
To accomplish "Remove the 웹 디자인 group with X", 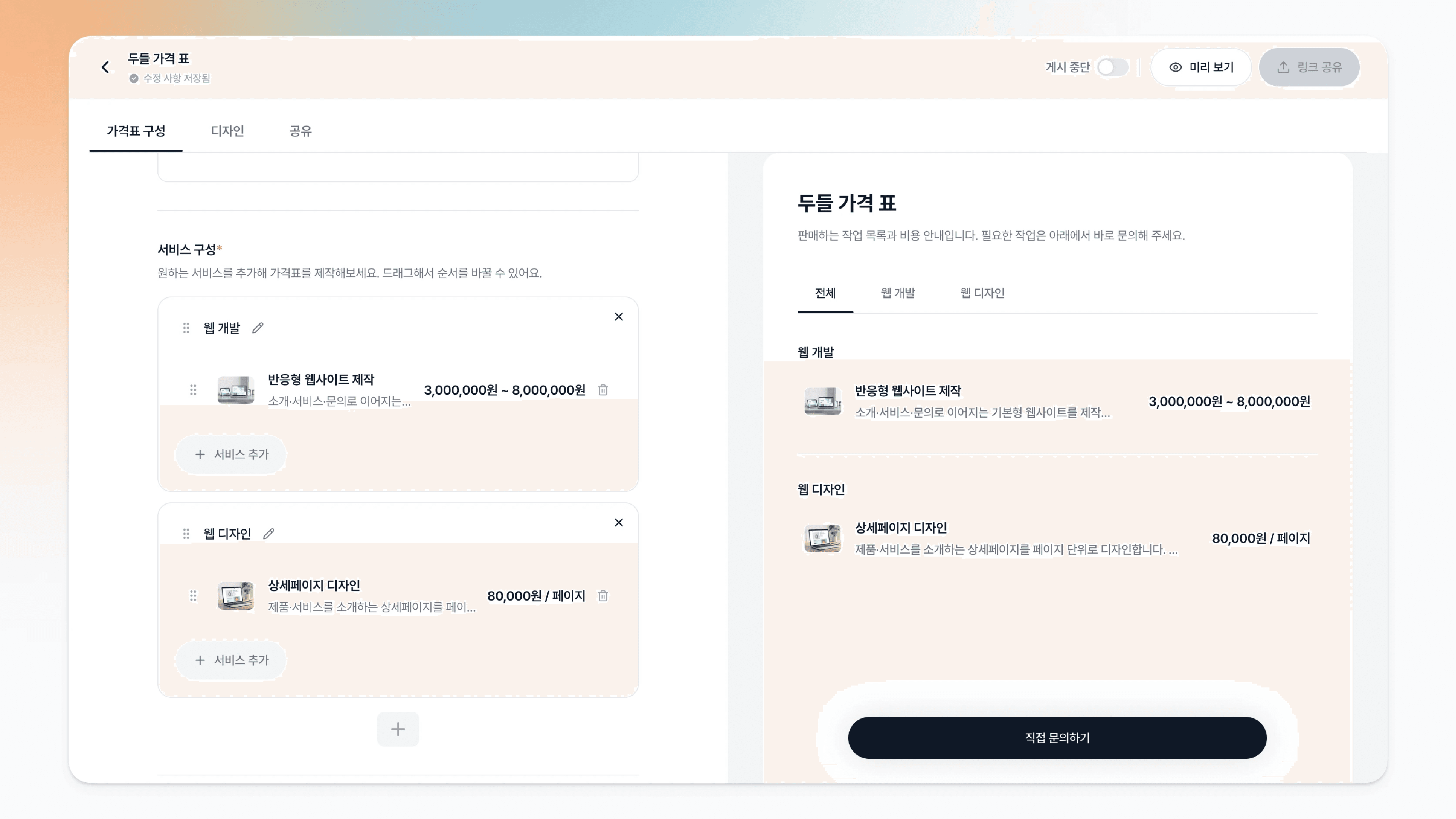I will (619, 522).
